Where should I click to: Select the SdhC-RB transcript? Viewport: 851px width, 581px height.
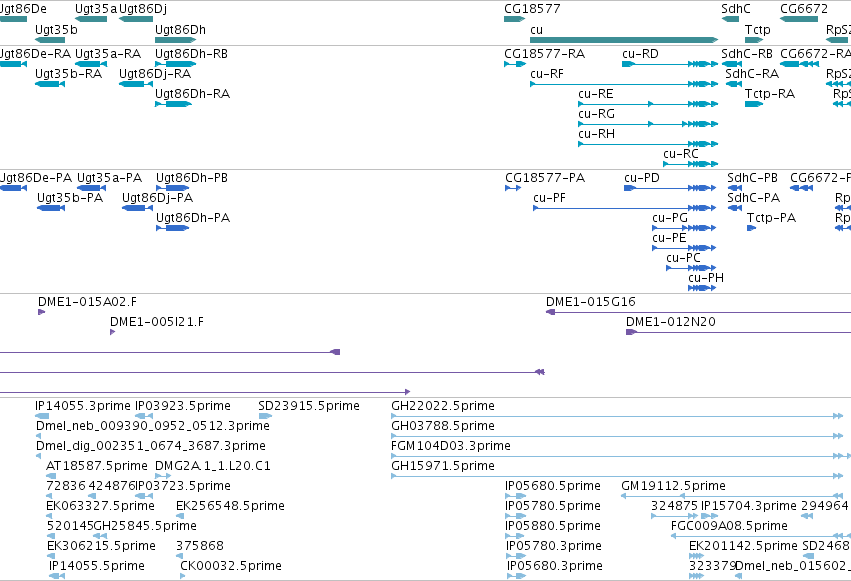(732, 64)
